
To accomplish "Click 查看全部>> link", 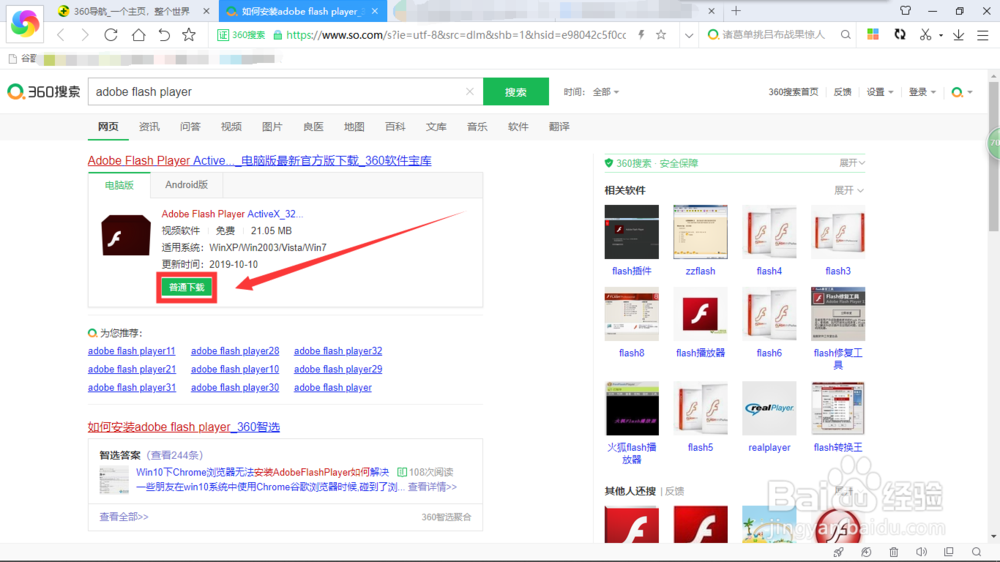I will (124, 517).
